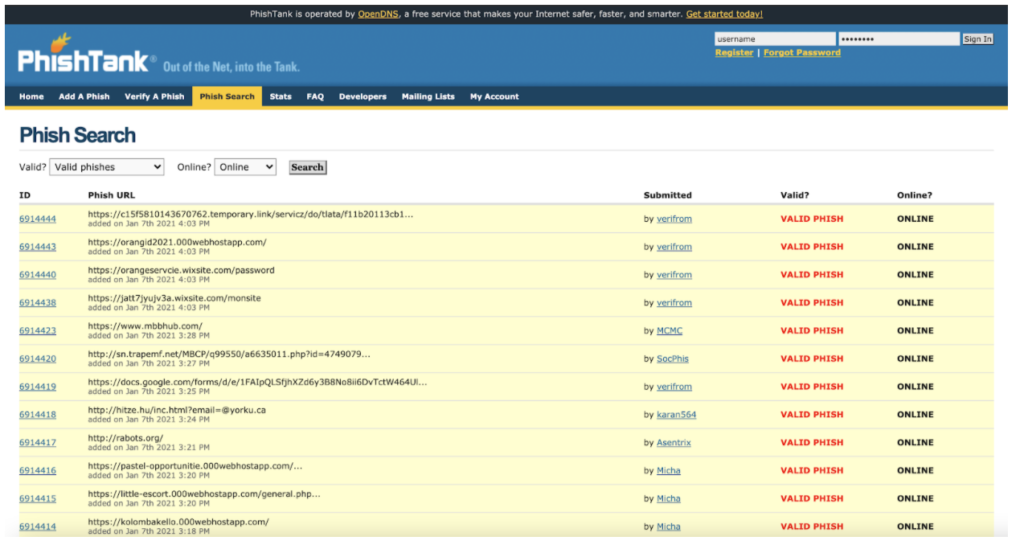Select the orangid2021.000webhostapp.com URL text
Screen dimensions: 1024x553
pyautogui.click(x=177, y=243)
